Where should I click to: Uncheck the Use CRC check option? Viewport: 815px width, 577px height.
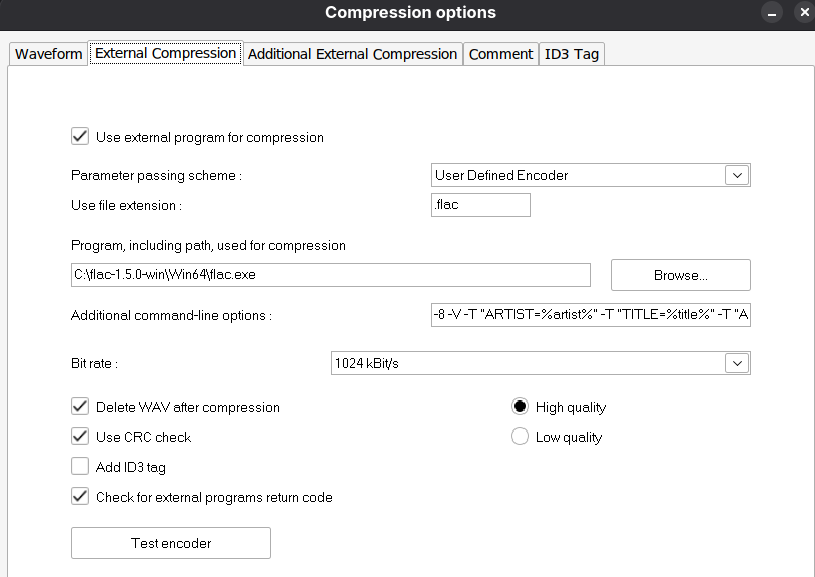point(80,437)
